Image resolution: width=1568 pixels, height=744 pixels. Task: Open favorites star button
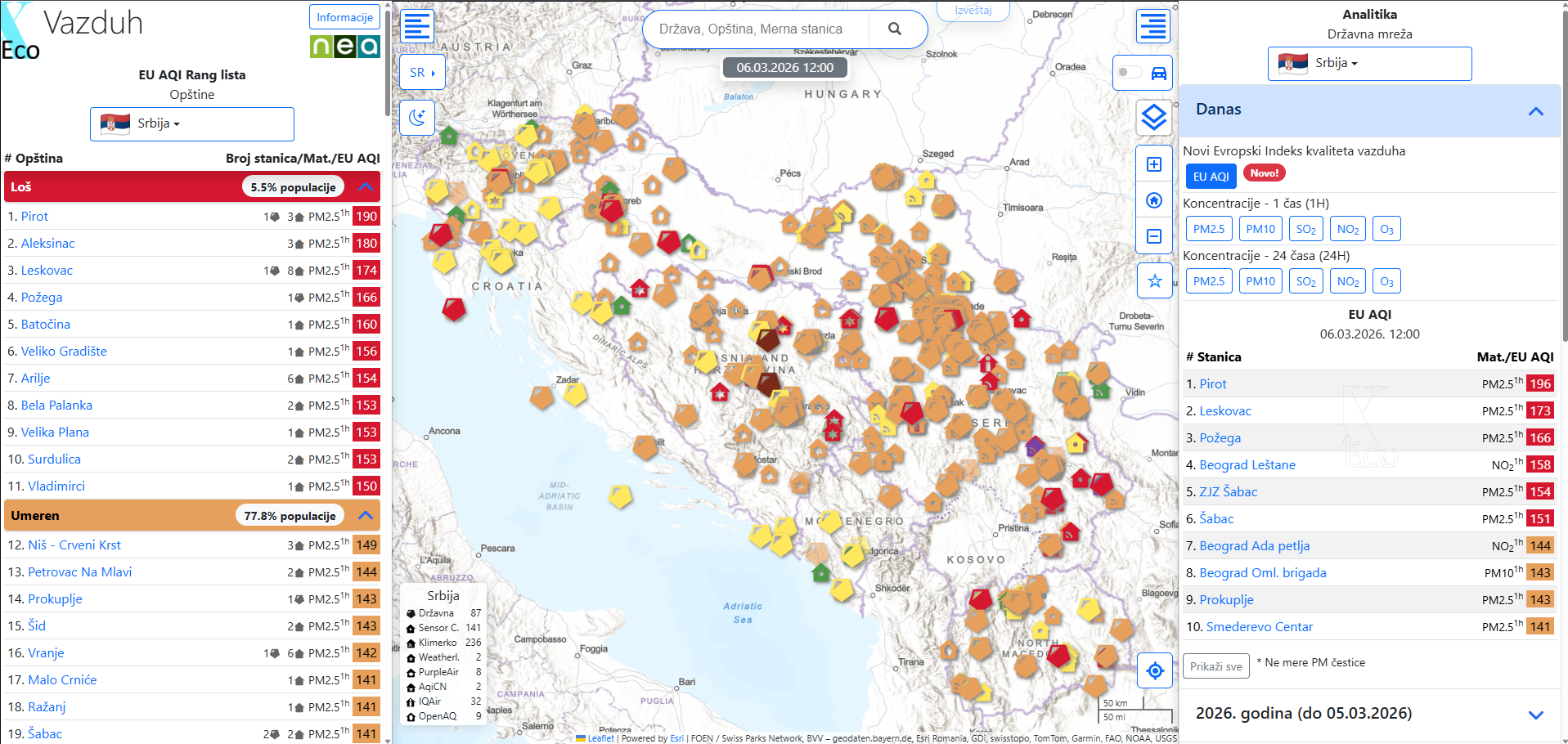(1154, 281)
